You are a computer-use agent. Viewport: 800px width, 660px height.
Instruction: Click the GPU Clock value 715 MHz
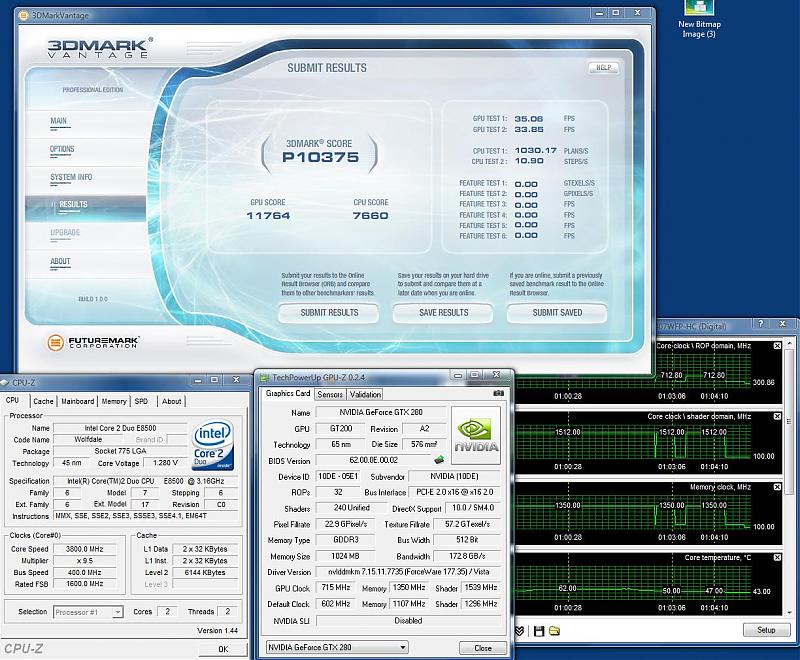click(x=336, y=588)
